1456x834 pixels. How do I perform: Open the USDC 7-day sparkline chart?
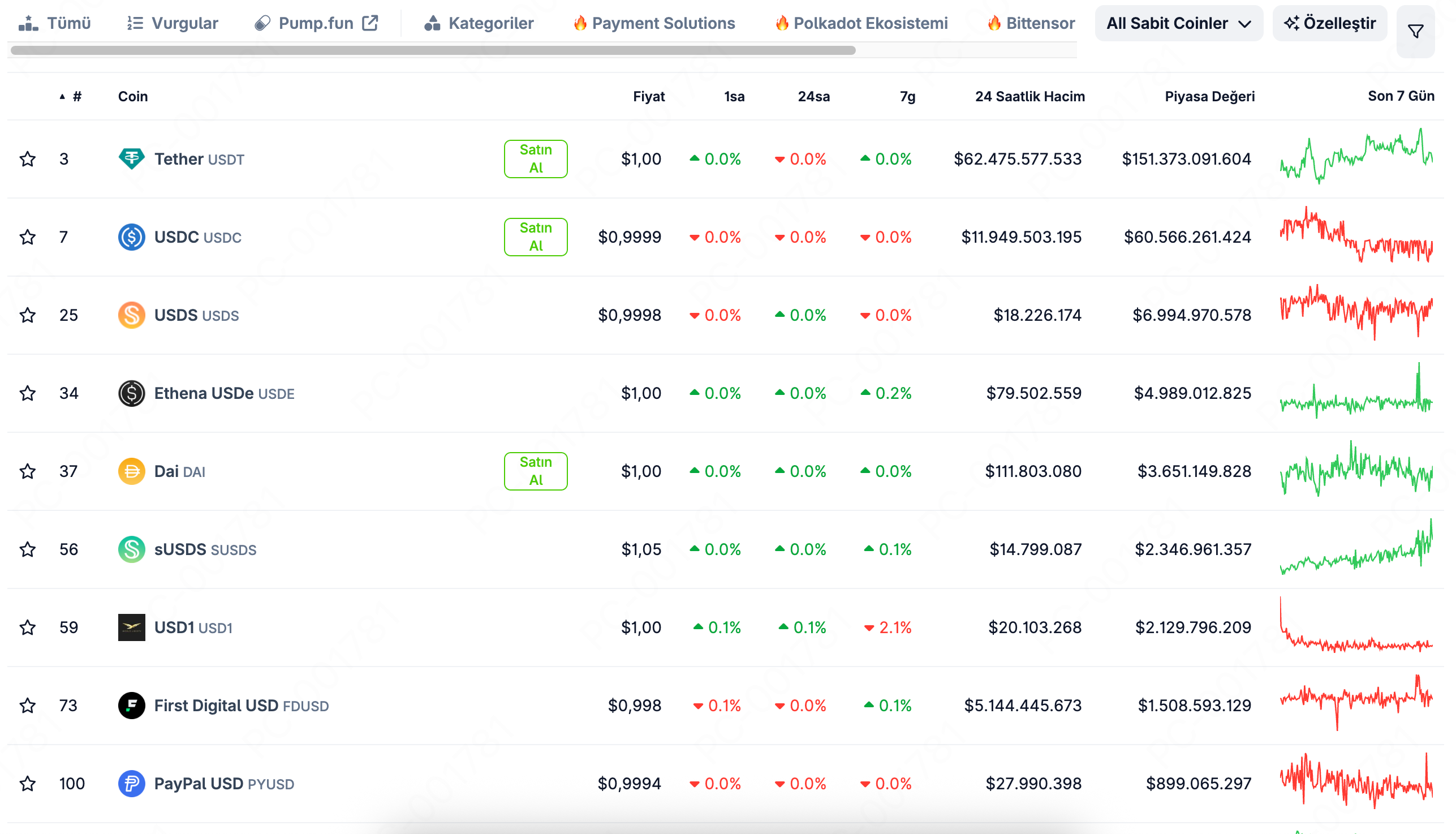click(x=1356, y=234)
